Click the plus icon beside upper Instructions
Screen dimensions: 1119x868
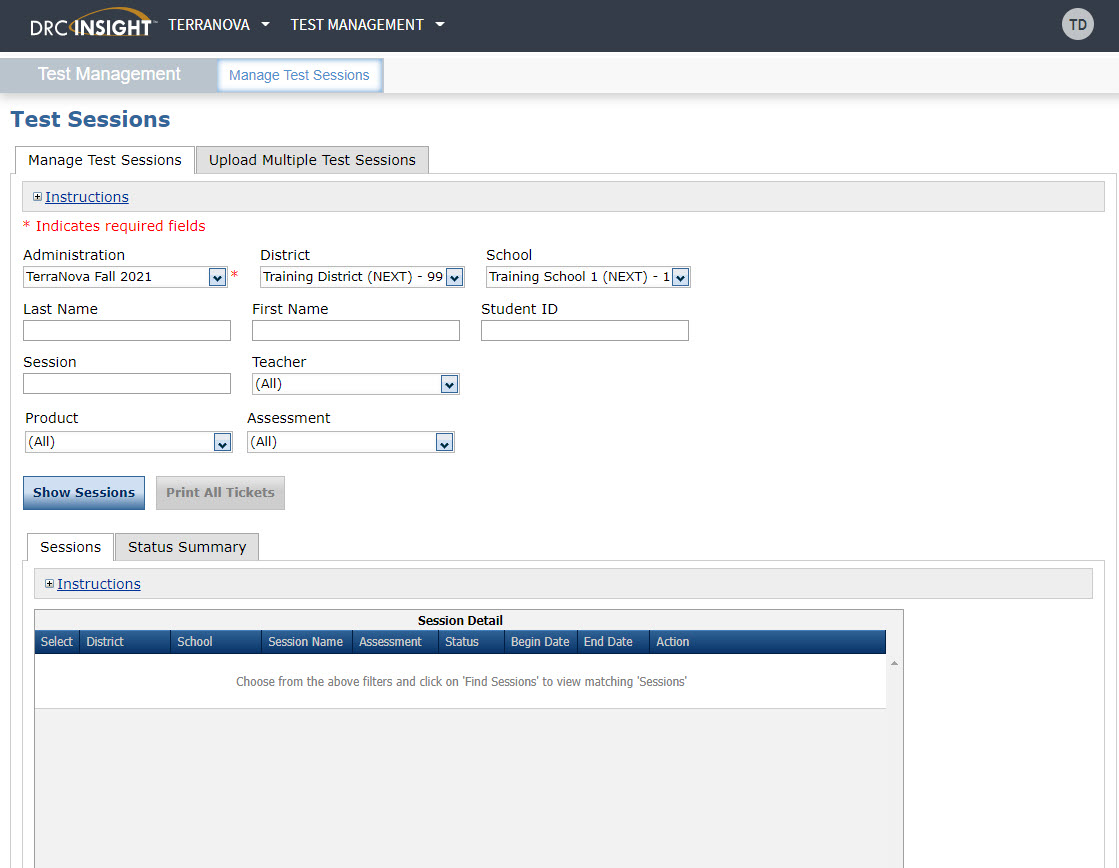(x=37, y=196)
